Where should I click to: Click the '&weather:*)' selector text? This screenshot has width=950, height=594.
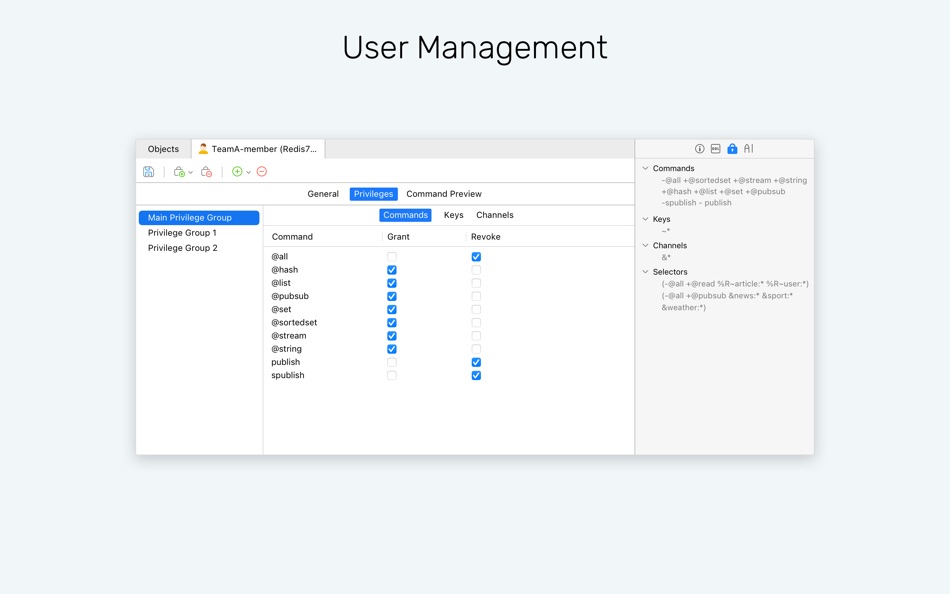(x=683, y=308)
